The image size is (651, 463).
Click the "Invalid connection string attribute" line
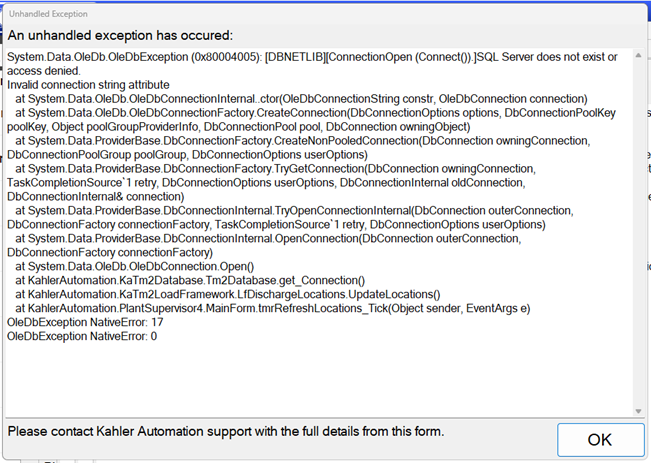point(88,85)
